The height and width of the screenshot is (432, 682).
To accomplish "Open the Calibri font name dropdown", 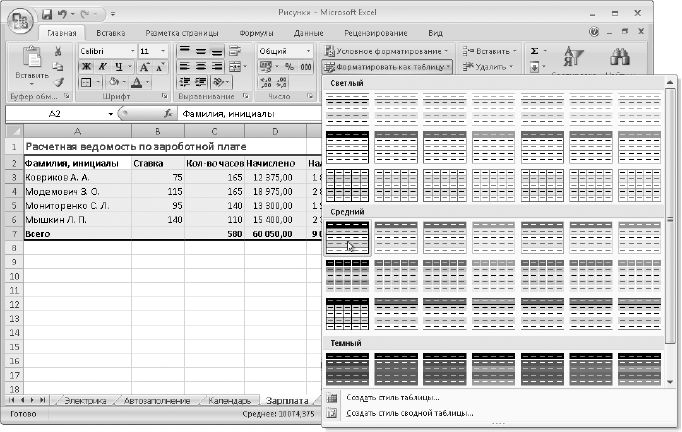I will pyautogui.click(x=131, y=50).
